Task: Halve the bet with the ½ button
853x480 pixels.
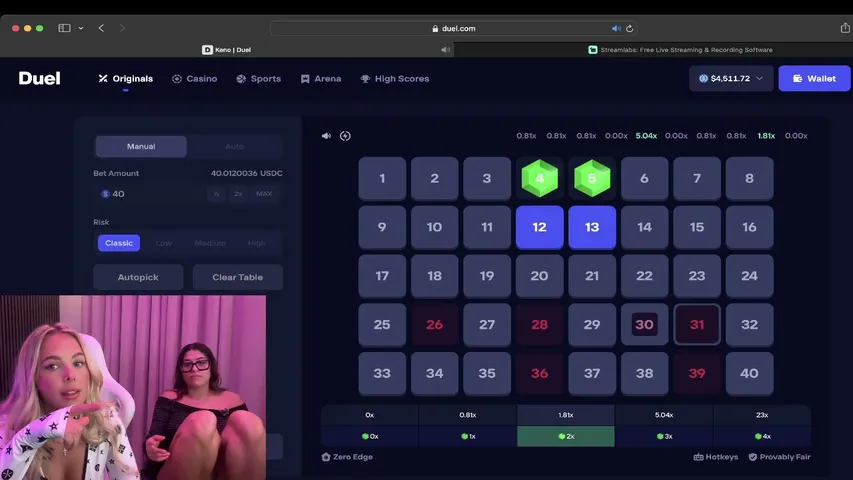Action: 217,194
